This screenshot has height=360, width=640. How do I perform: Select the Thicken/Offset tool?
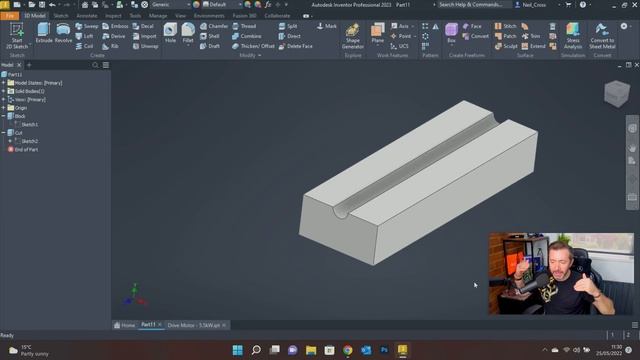coord(253,46)
